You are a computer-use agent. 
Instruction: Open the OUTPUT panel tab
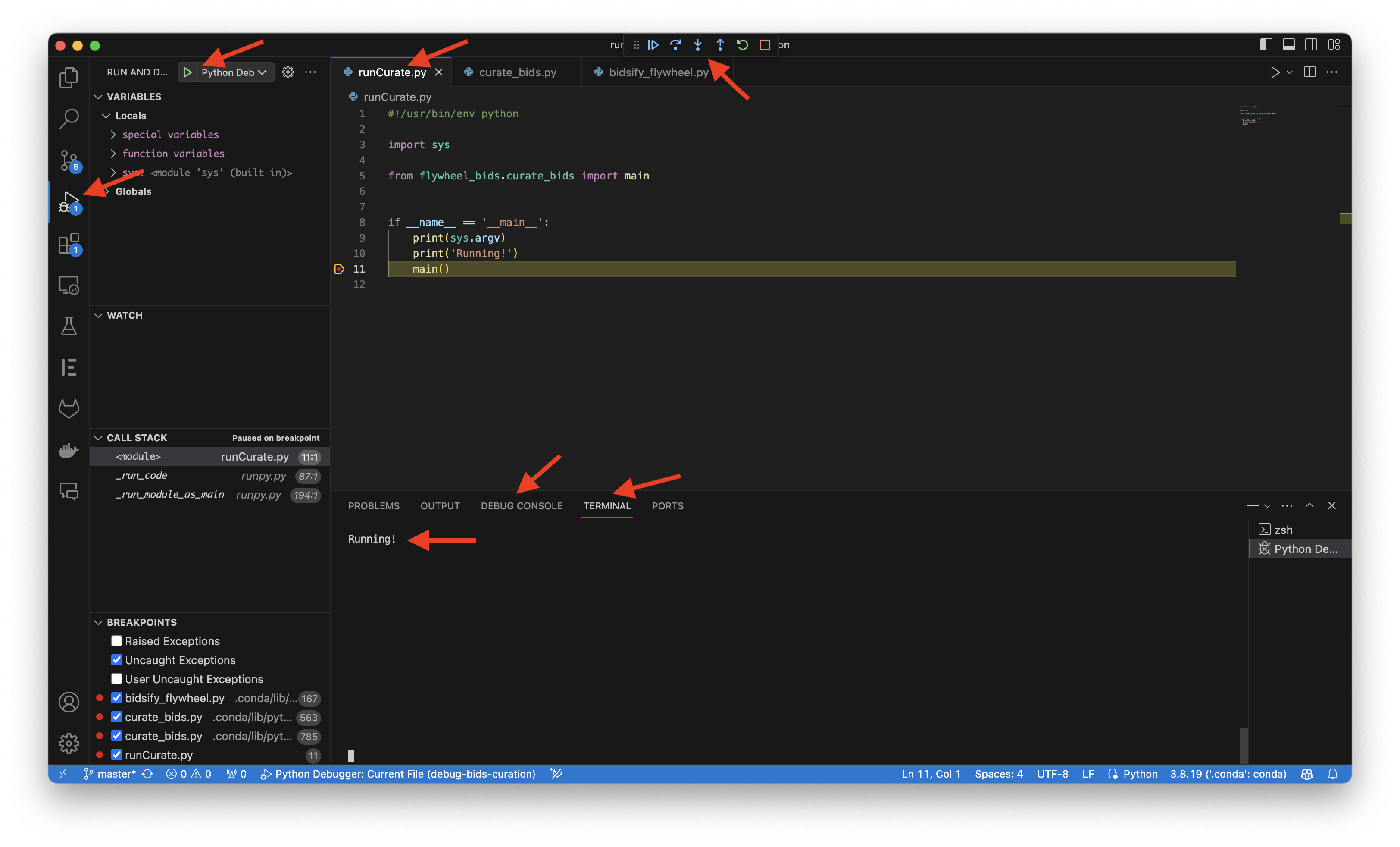pos(440,506)
